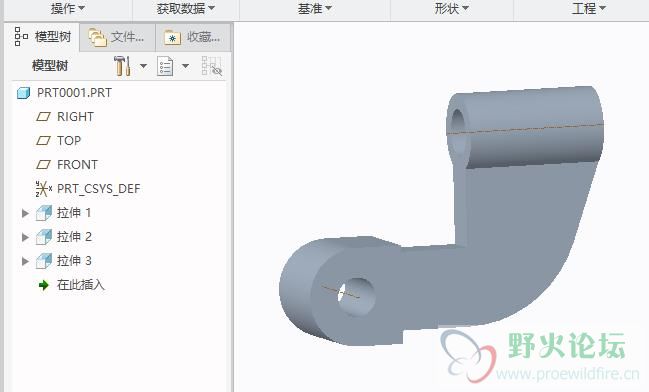Switch to the 模型树 tab
The width and height of the screenshot is (649, 392).
point(42,37)
